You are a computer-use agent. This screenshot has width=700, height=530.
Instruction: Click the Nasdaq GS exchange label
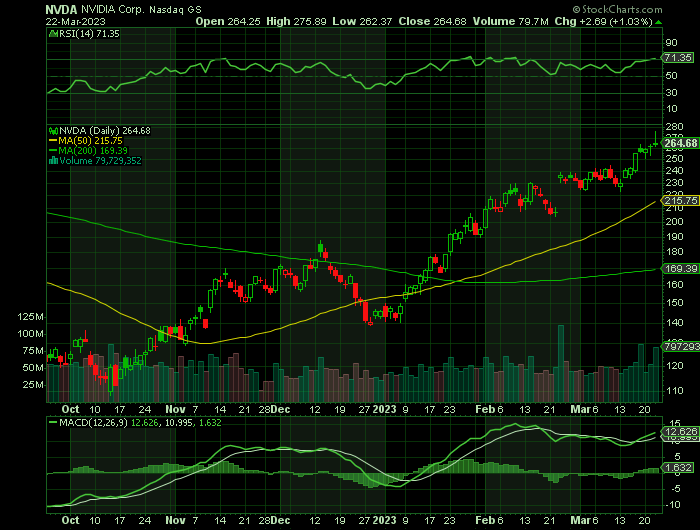[175, 9]
